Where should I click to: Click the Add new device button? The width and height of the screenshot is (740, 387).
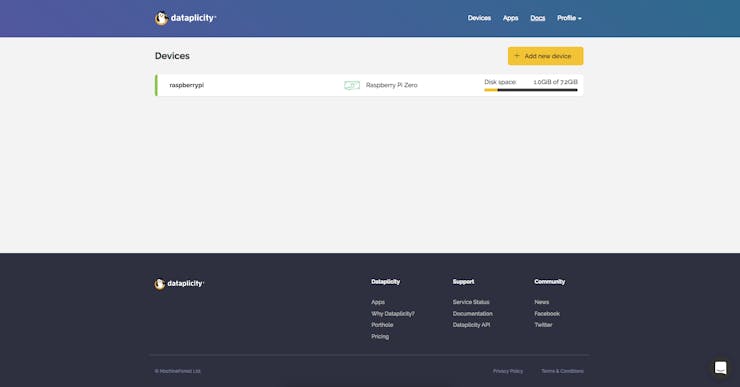(x=546, y=56)
